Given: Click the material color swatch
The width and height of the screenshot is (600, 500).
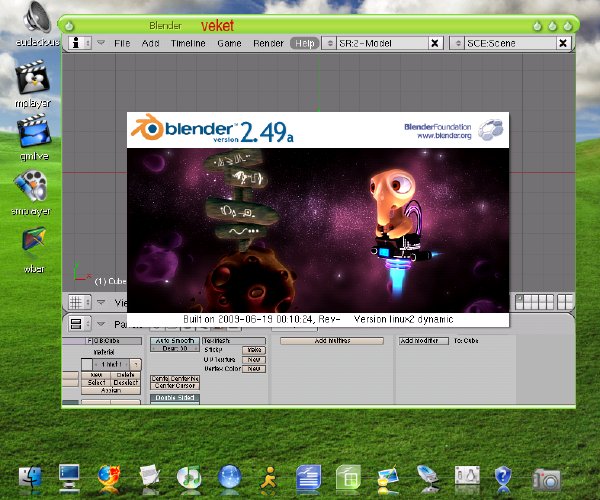Looking at the screenshot, I should click(x=86, y=364).
